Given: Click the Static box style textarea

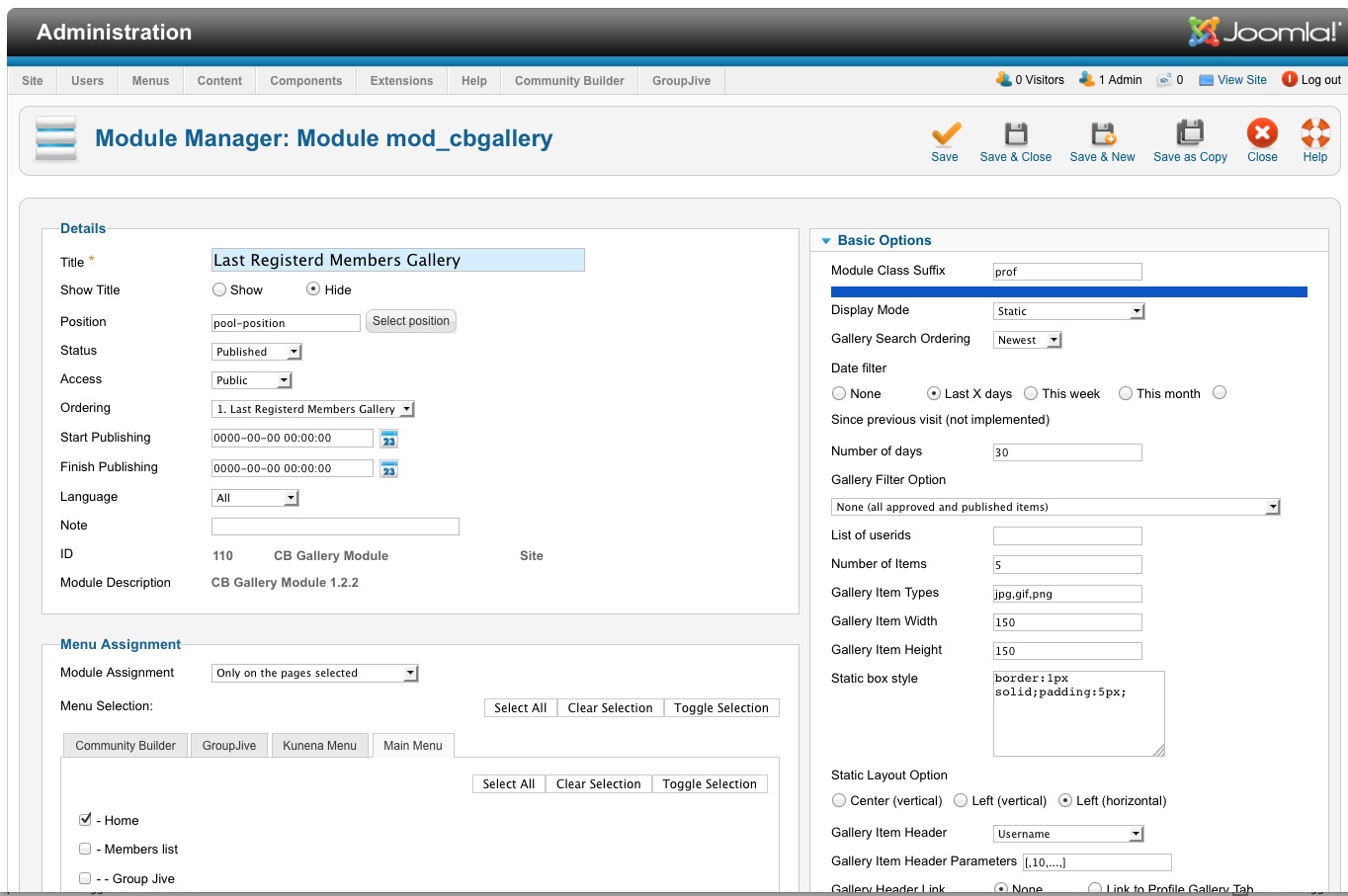Looking at the screenshot, I should tap(1079, 713).
